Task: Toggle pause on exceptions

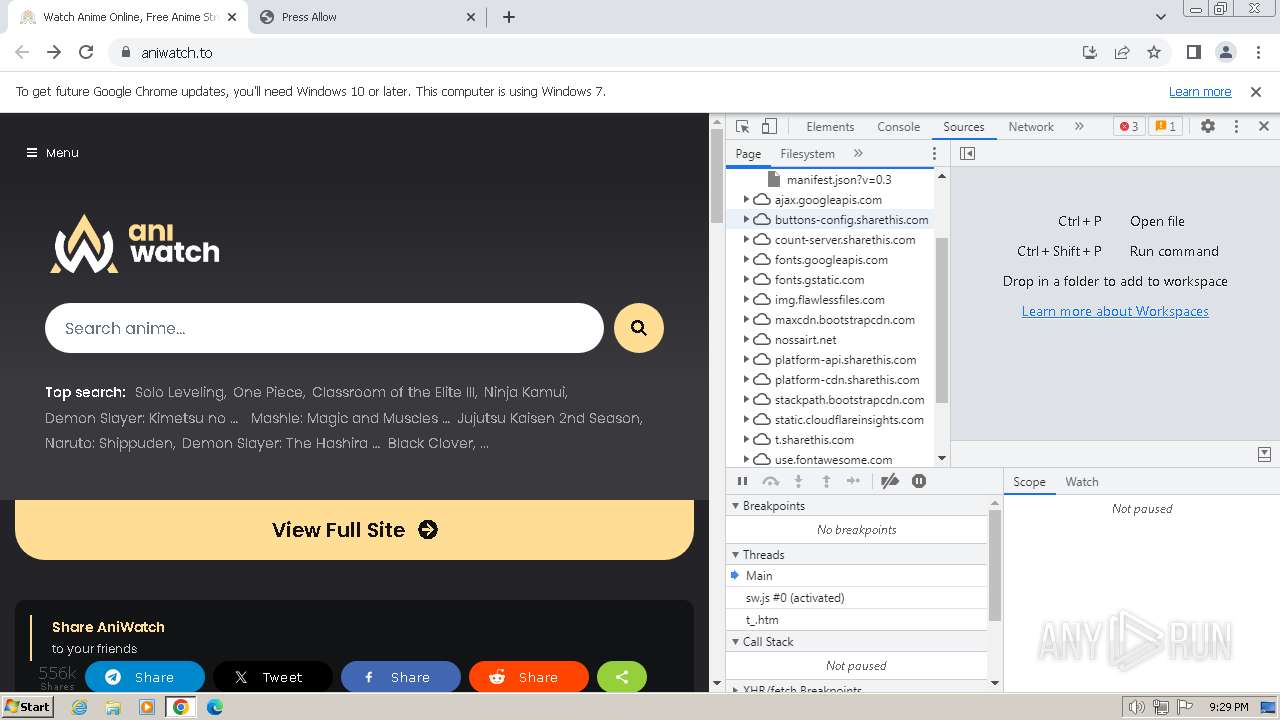Action: click(x=919, y=482)
